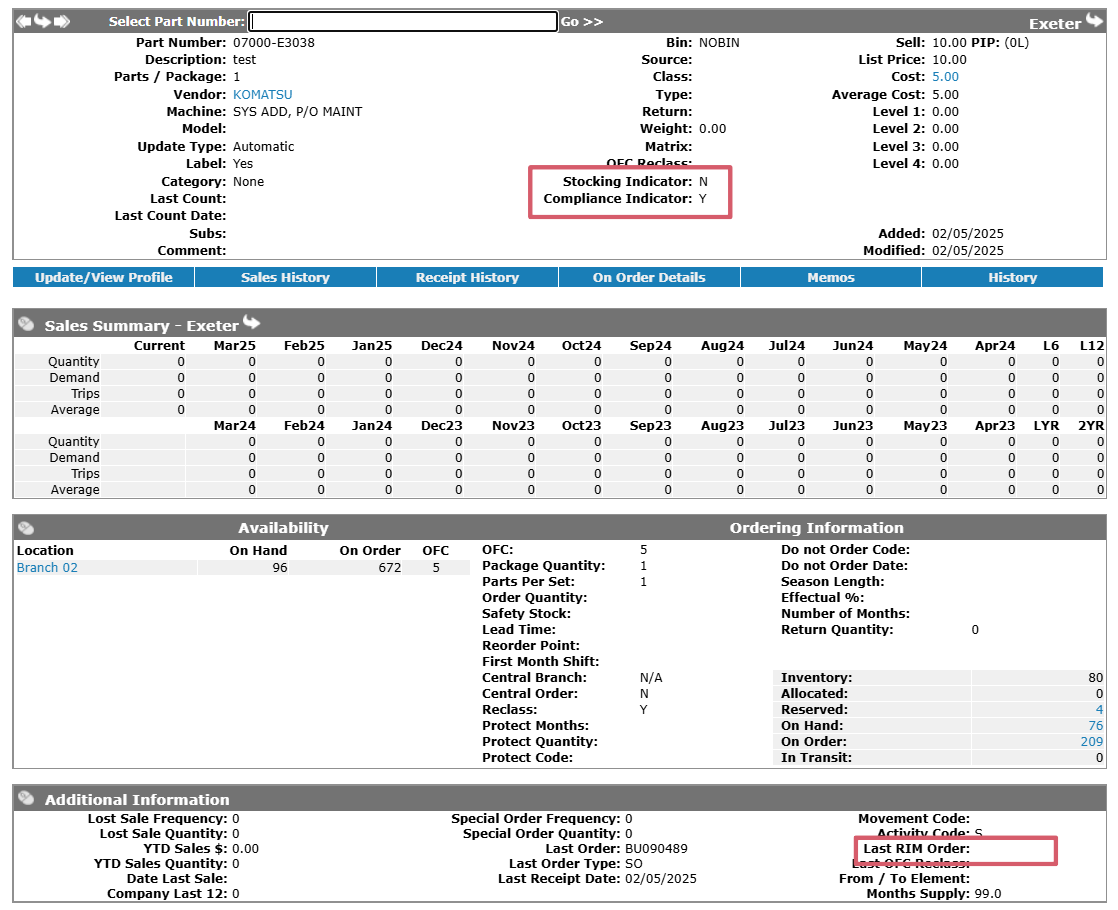Image resolution: width=1118 pixels, height=910 pixels.
Task: Click the LYR column header
Action: pyautogui.click(x=1046, y=426)
